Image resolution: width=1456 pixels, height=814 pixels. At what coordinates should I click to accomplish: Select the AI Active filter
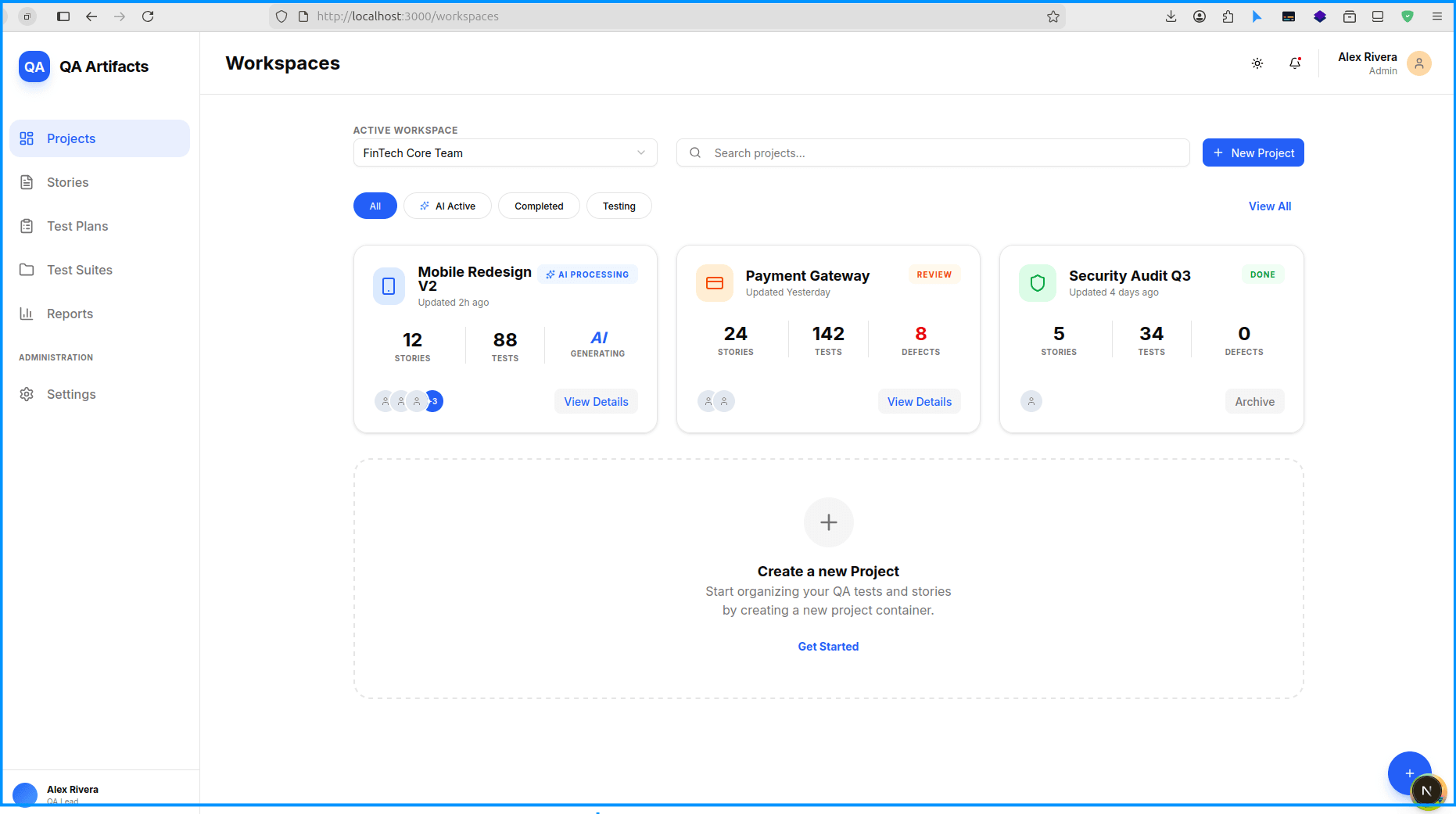(x=447, y=206)
